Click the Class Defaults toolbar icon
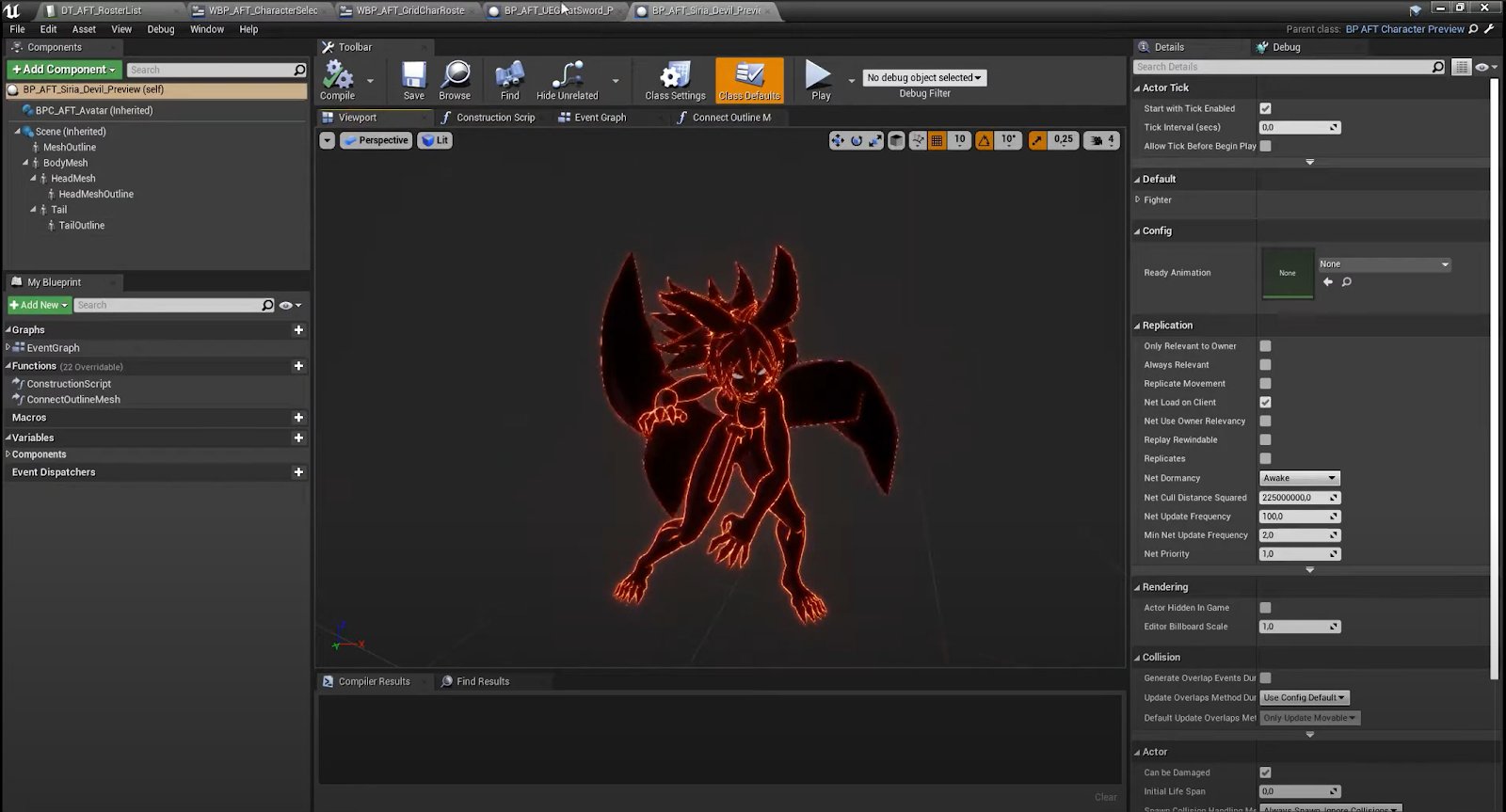 click(749, 80)
